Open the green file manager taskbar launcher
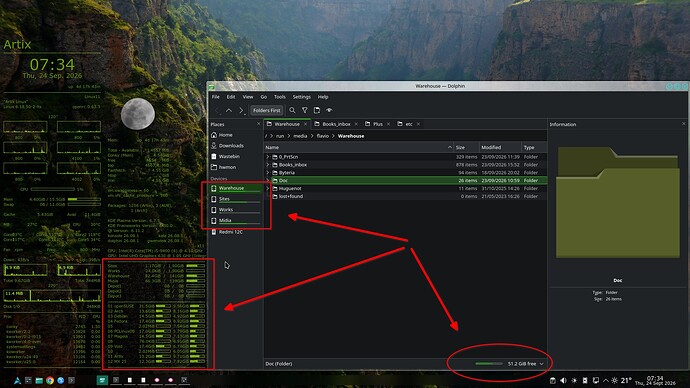This screenshot has width=690, height=388. 39,381
